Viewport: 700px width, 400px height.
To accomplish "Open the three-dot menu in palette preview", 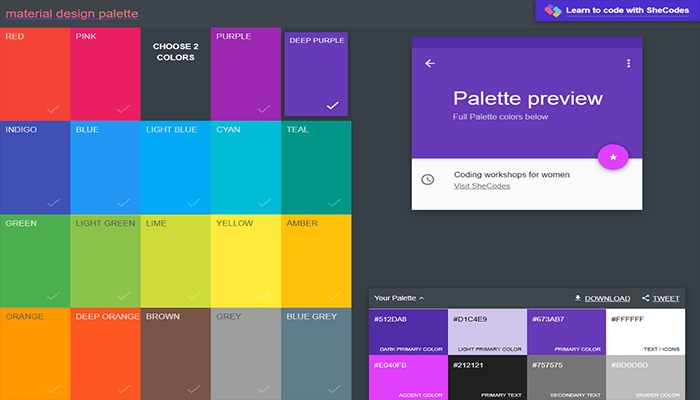I will tap(629, 63).
